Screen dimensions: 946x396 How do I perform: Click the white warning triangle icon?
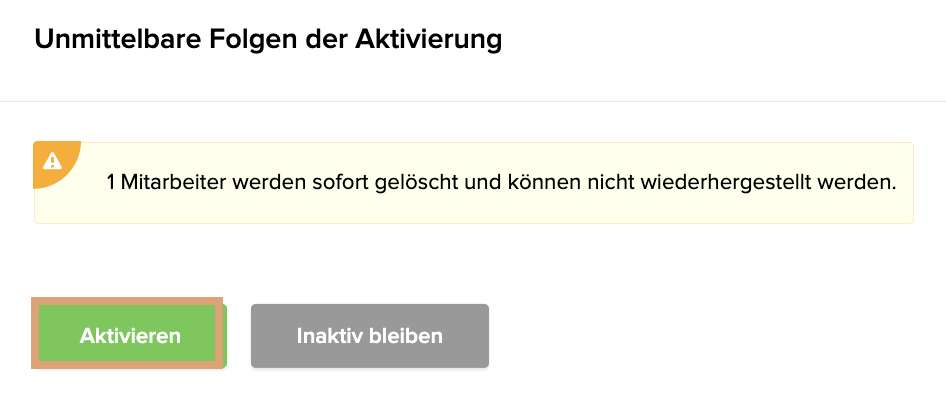tap(52, 161)
